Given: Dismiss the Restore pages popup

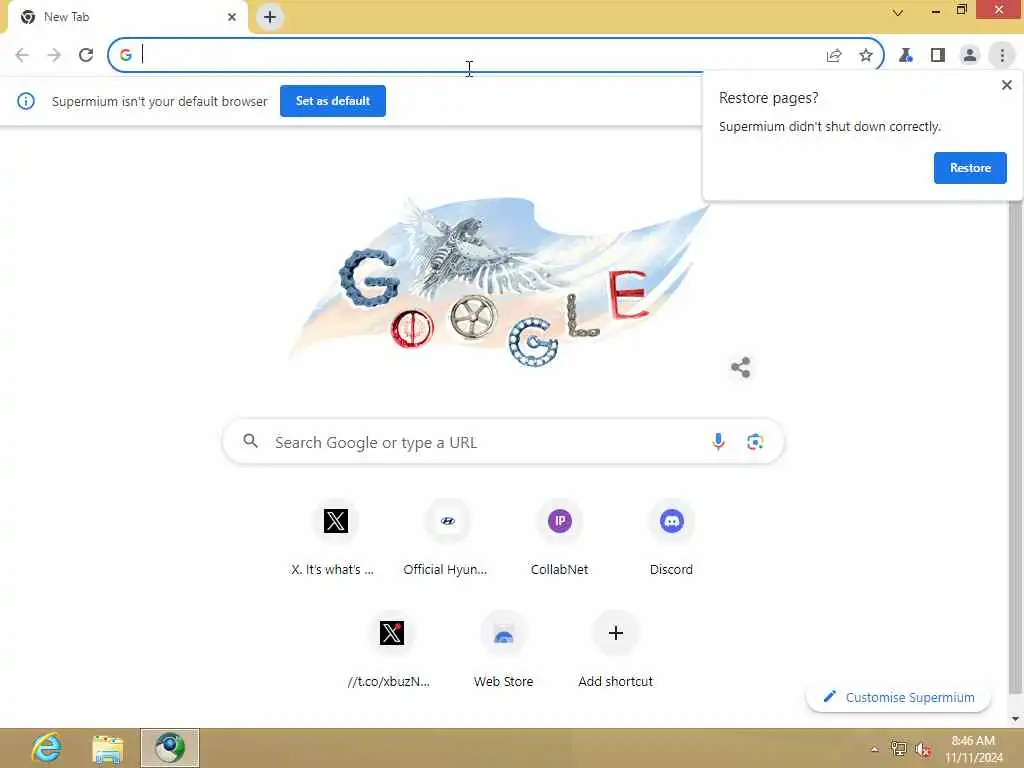Looking at the screenshot, I should pyautogui.click(x=1006, y=85).
